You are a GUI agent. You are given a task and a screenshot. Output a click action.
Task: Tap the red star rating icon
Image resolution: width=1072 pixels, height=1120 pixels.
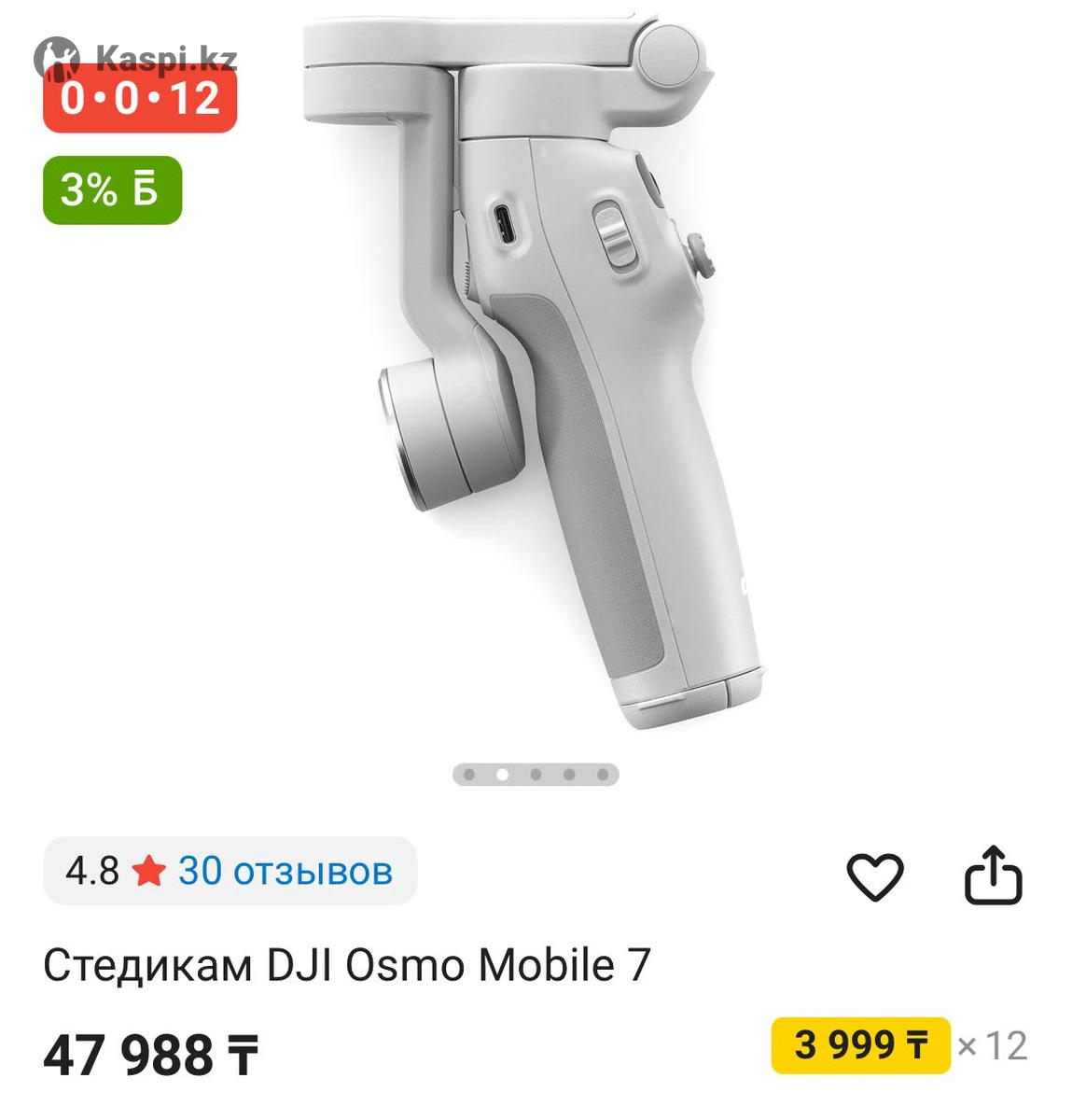coord(148,872)
